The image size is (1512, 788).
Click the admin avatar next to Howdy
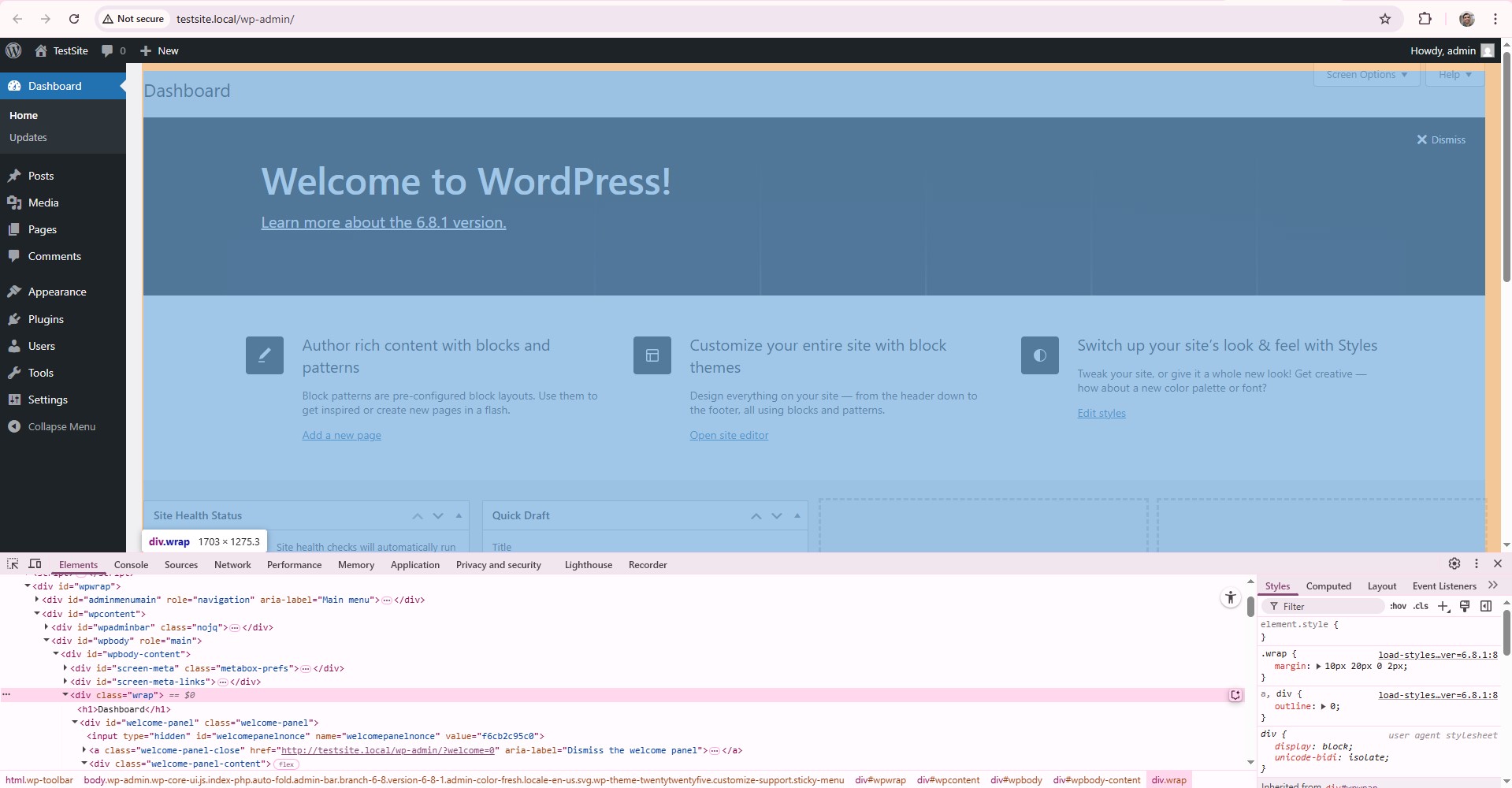(1488, 50)
